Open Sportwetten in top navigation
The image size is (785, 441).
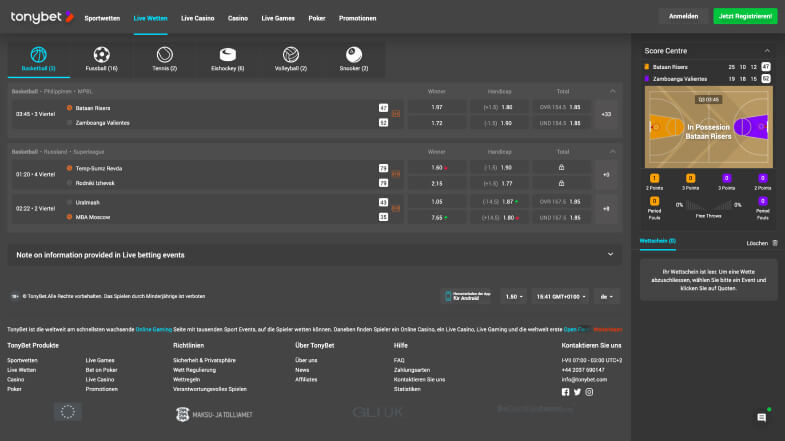click(102, 18)
